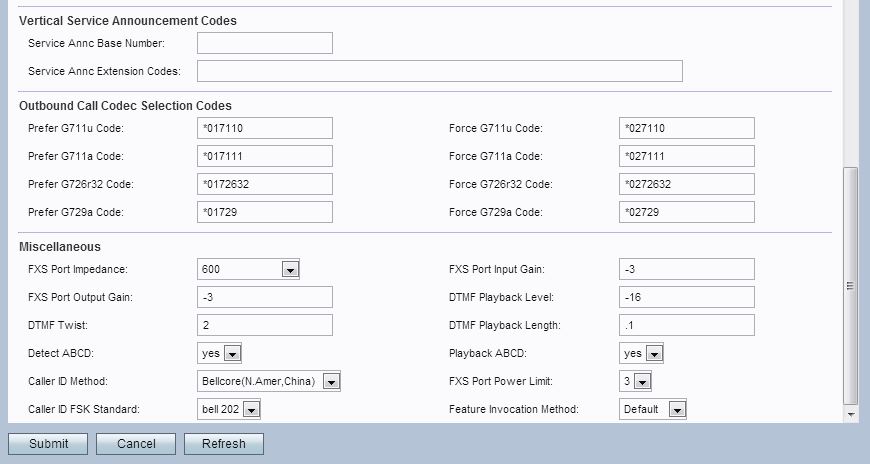Click the vertical scrollbar down arrow
This screenshot has width=870, height=464.
click(x=851, y=413)
